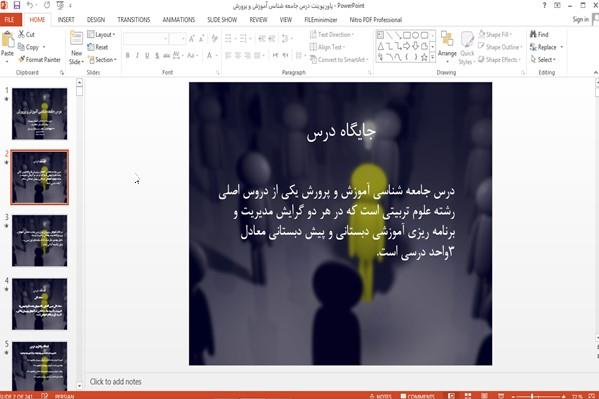Open the Shape Effects dropdown
This screenshot has height=399, width=599.
500,60
